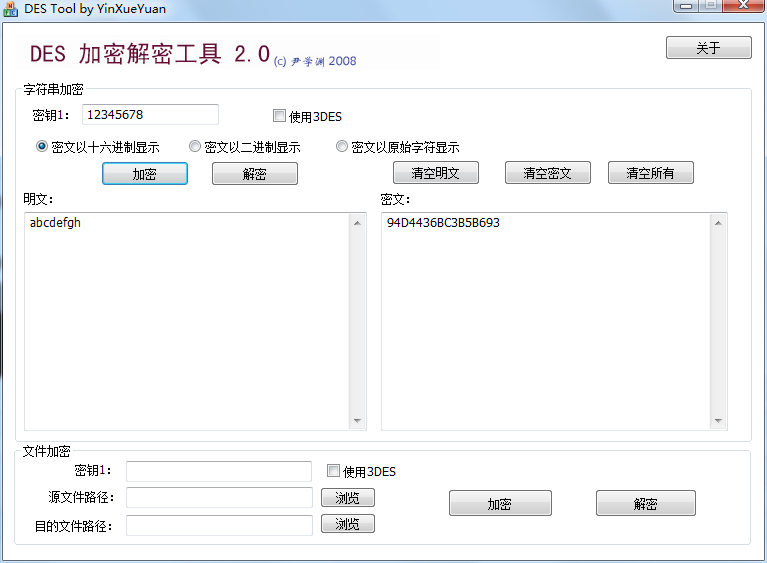Click the abcdefgh plaintext value
This screenshot has width=767, height=563.
pyautogui.click(x=55, y=223)
